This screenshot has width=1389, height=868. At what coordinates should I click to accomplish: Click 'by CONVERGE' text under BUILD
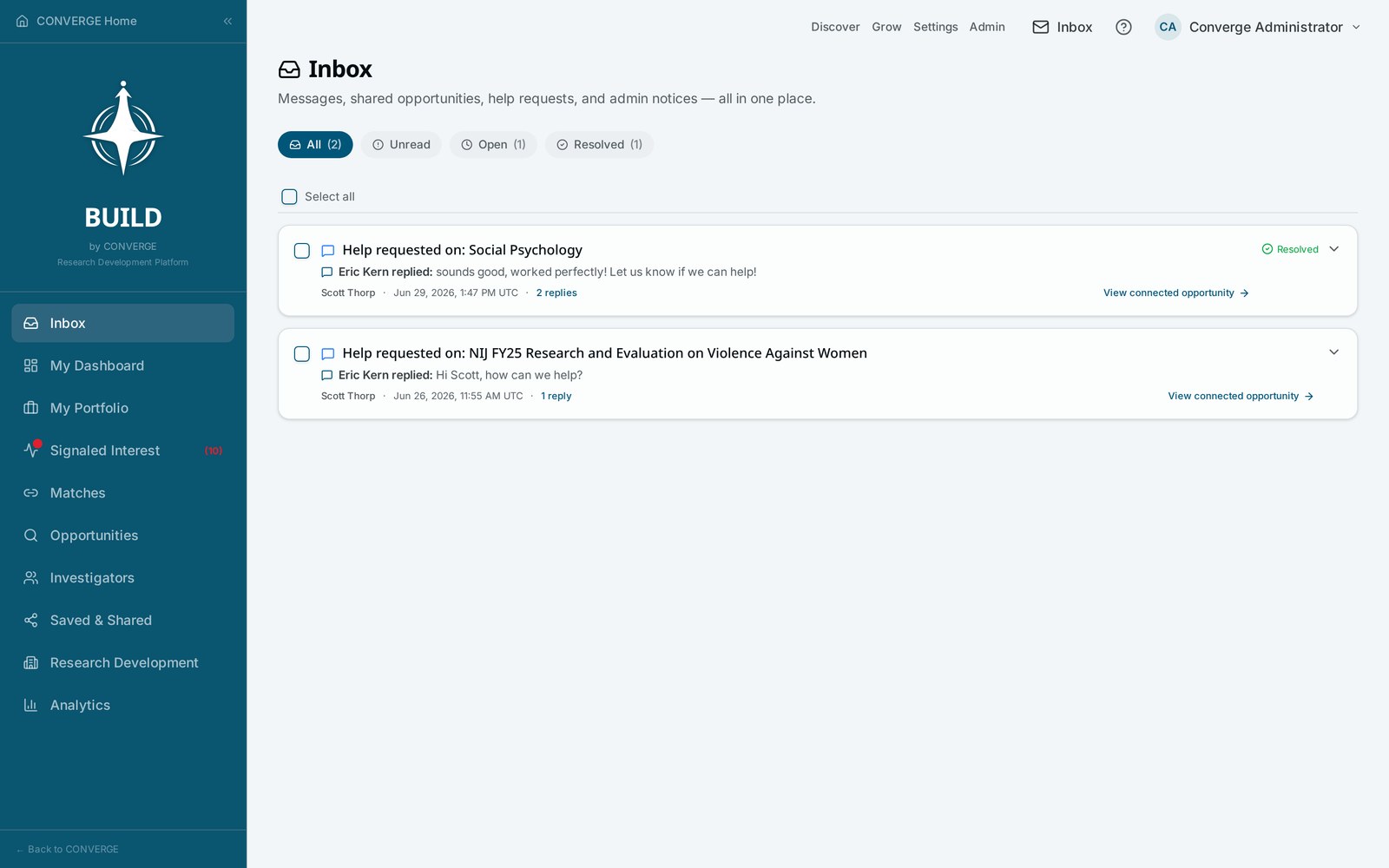[x=123, y=247]
